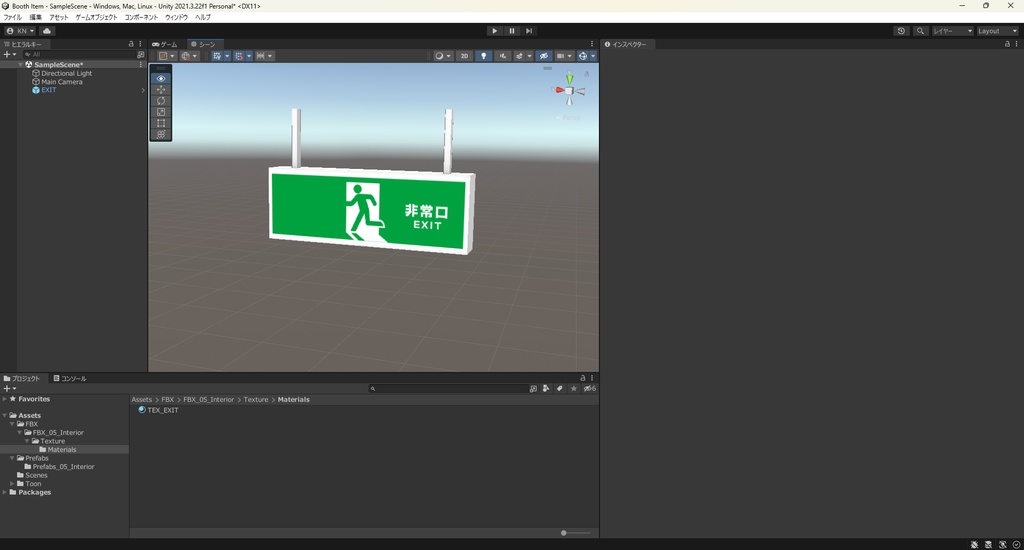Switch to the Console (コンソール) tab
This screenshot has height=550, width=1024.
(70, 378)
